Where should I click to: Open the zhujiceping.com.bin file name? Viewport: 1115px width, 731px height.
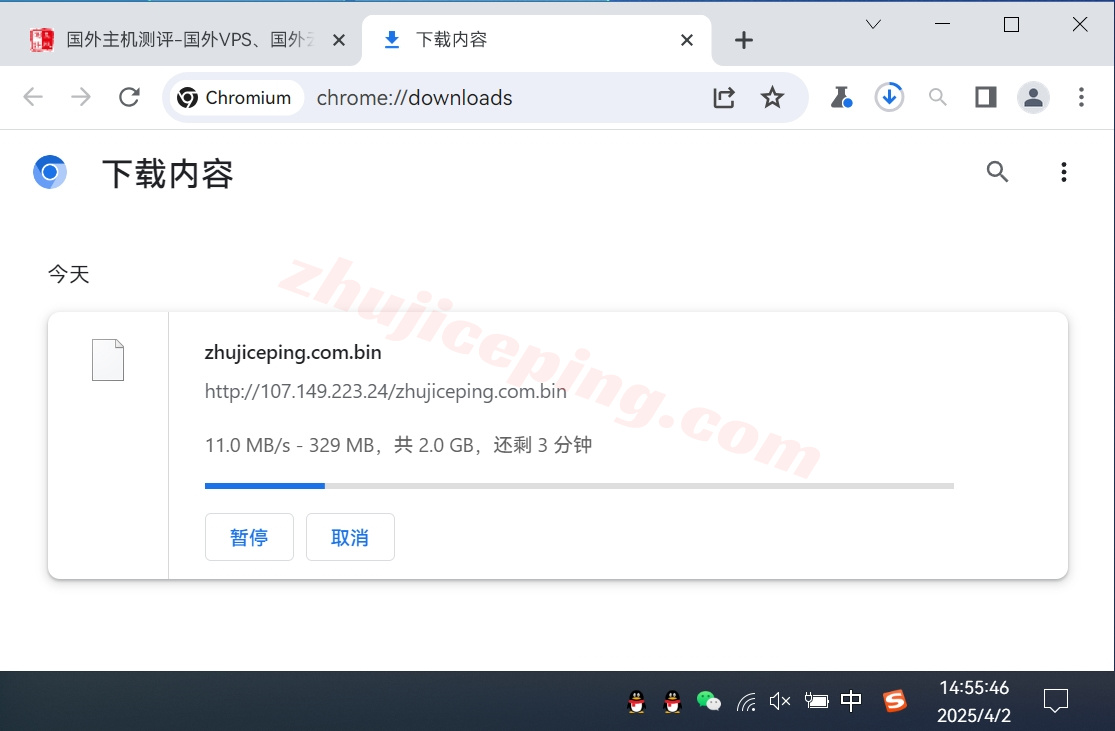[x=293, y=352]
